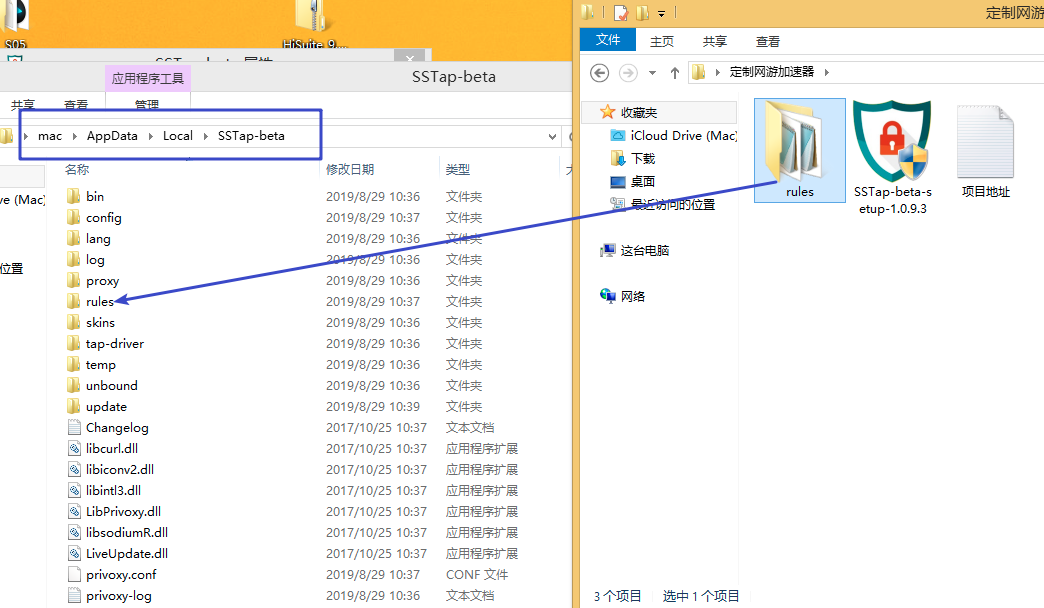Image resolution: width=1044 pixels, height=608 pixels.
Task: Open recent locations dropdown in right window
Action: coord(652,73)
